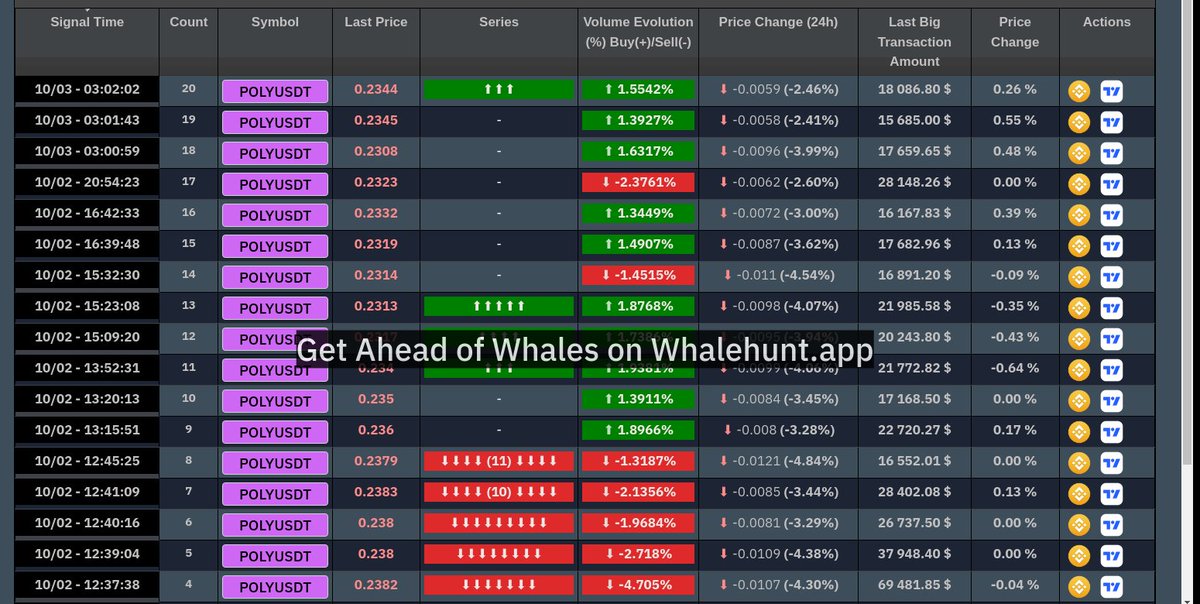Open TradingView icon for signal 10/02 15:09:20
Viewport: 1200px width, 604px height.
click(x=1111, y=339)
